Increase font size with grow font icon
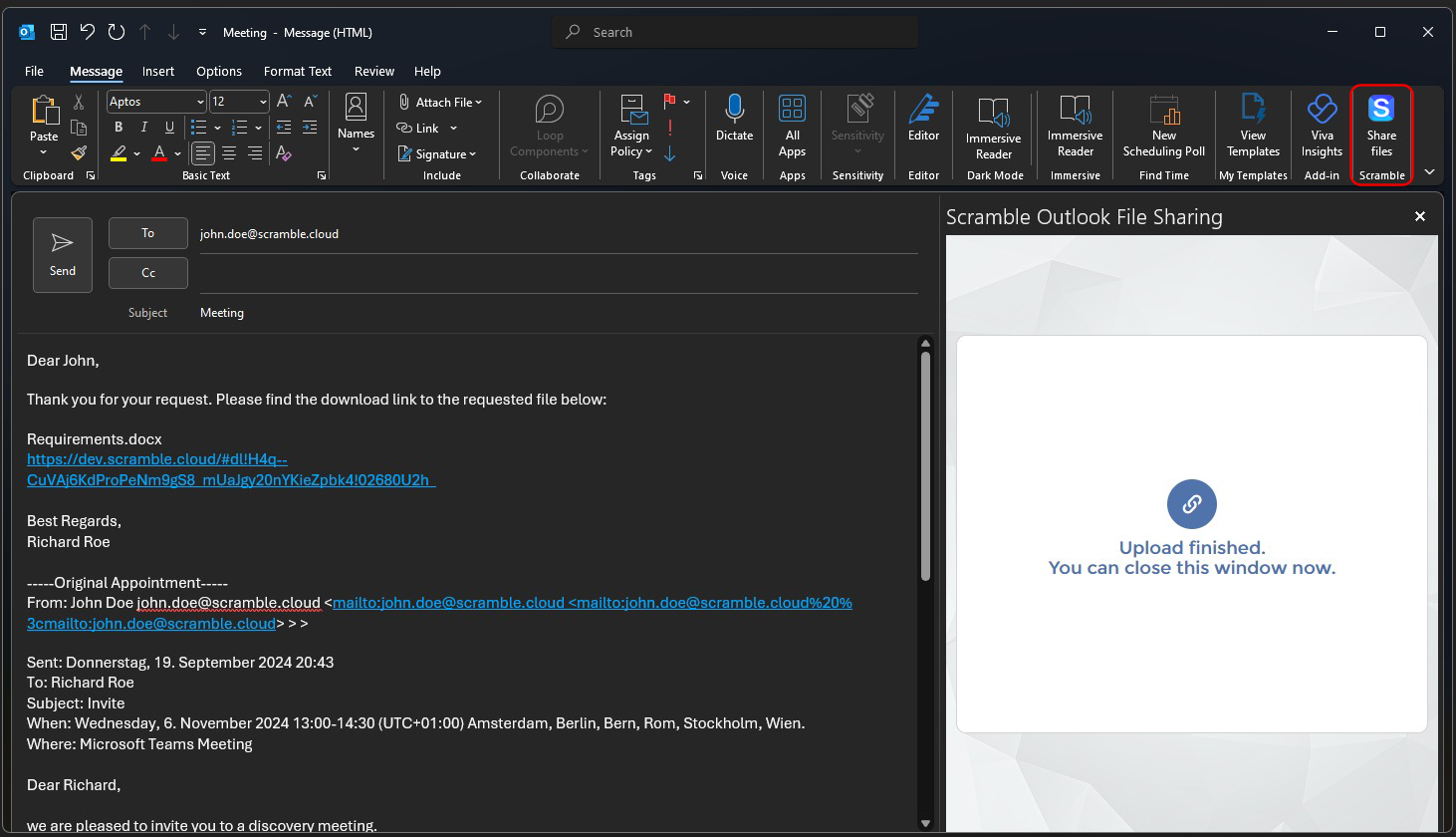The width and height of the screenshot is (1456, 837). point(284,102)
